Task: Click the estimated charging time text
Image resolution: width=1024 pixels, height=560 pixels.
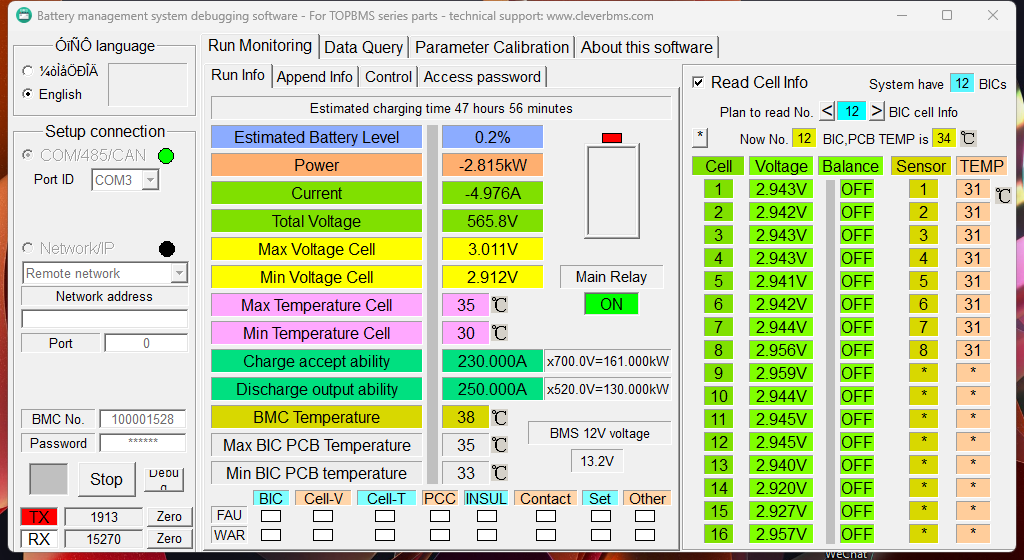Action: click(x=441, y=108)
